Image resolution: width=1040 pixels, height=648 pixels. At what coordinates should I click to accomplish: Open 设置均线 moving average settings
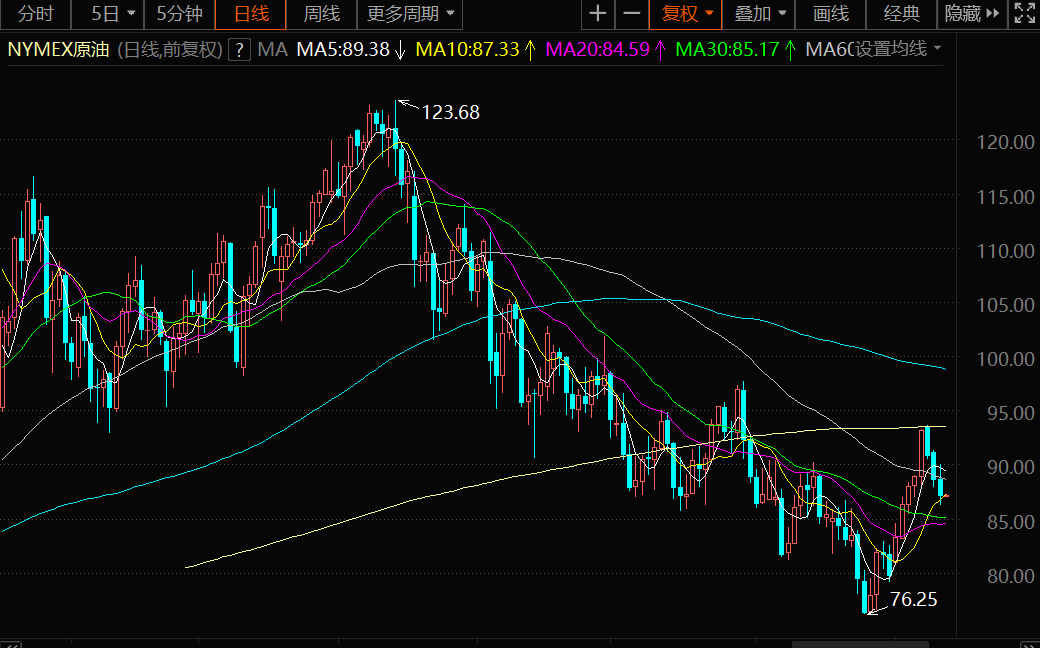point(899,49)
